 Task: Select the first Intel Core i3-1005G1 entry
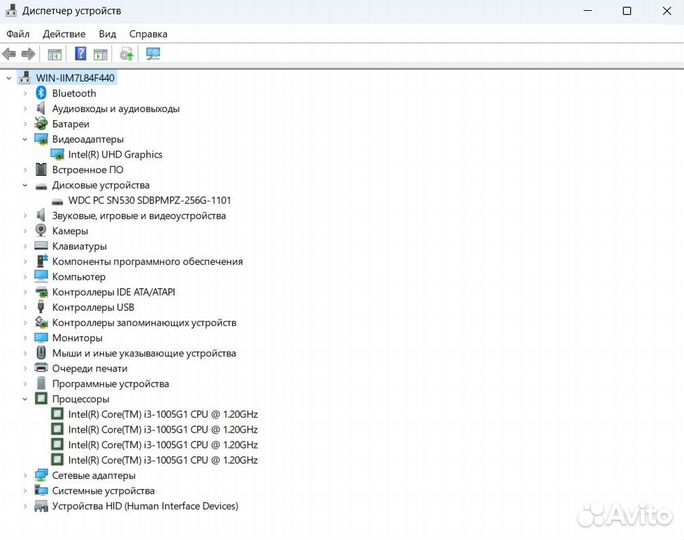pos(163,414)
